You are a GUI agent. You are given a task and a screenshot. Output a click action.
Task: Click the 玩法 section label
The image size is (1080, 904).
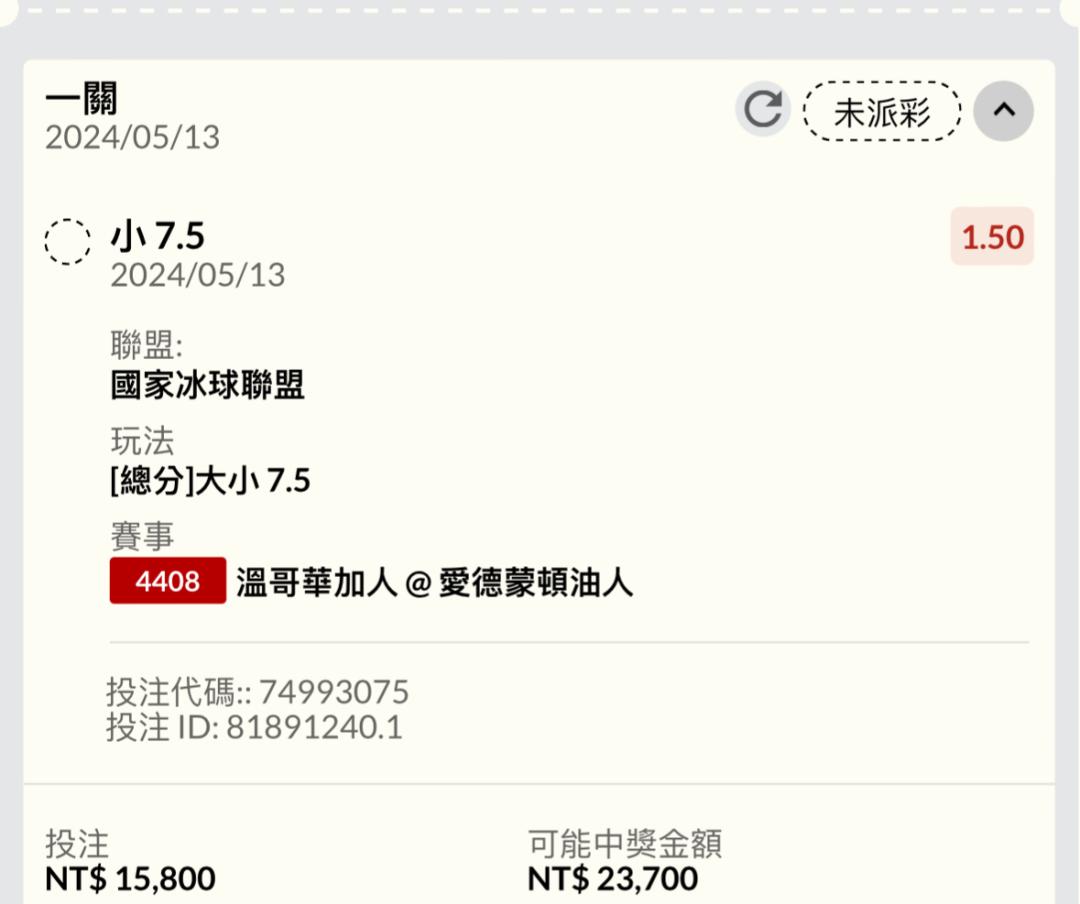(142, 441)
